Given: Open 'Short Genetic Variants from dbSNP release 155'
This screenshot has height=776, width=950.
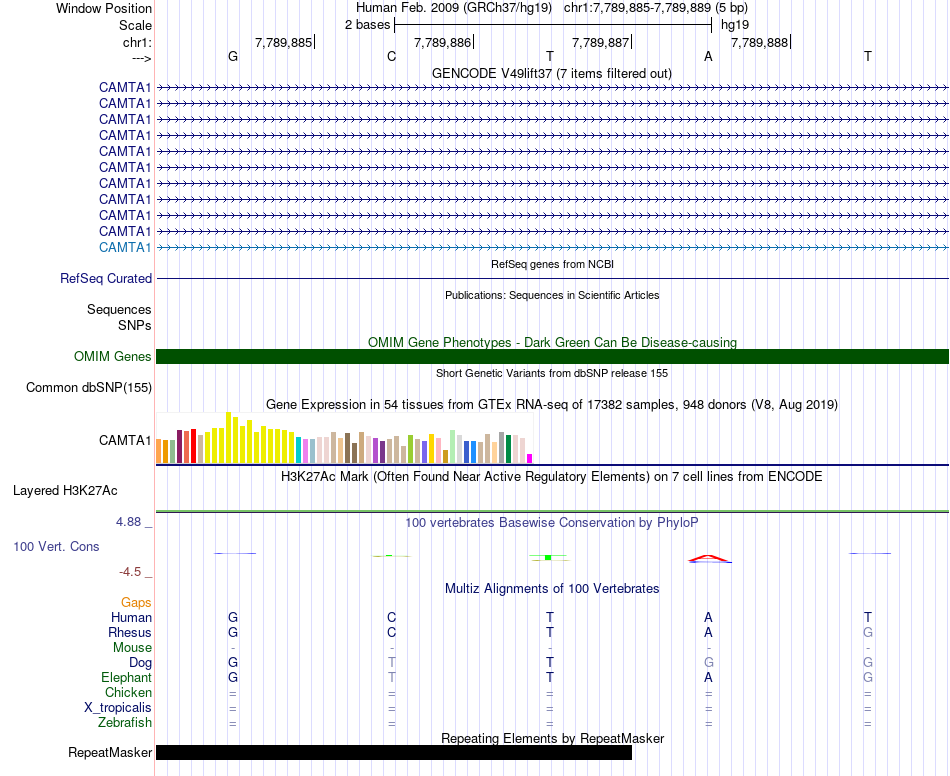Looking at the screenshot, I should click(x=552, y=373).
